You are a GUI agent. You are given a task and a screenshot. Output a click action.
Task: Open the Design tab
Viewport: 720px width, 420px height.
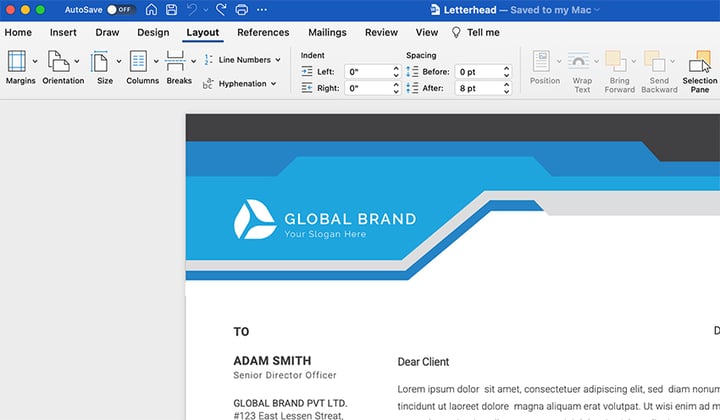click(x=153, y=33)
